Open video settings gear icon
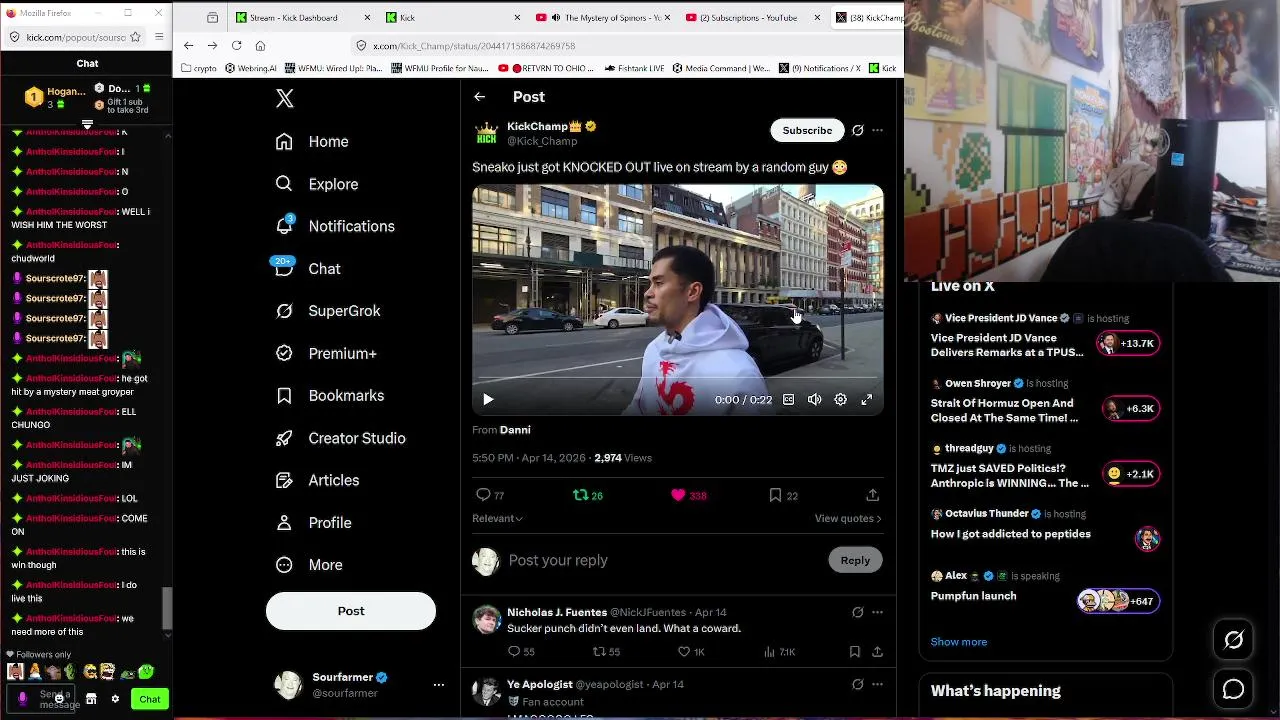This screenshot has height=720, width=1280. click(841, 399)
